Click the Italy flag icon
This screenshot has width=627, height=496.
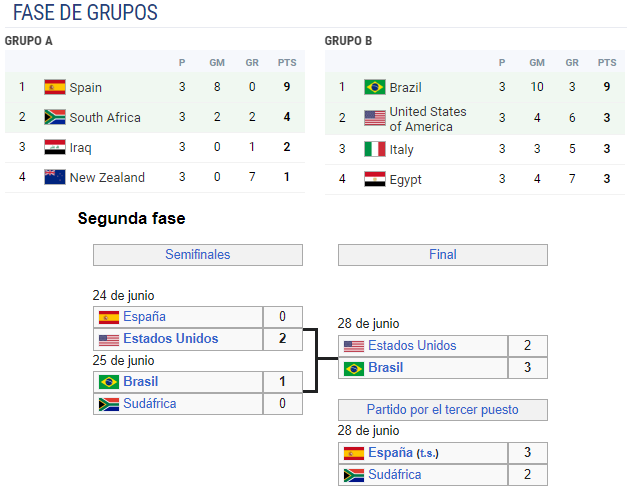(375, 149)
